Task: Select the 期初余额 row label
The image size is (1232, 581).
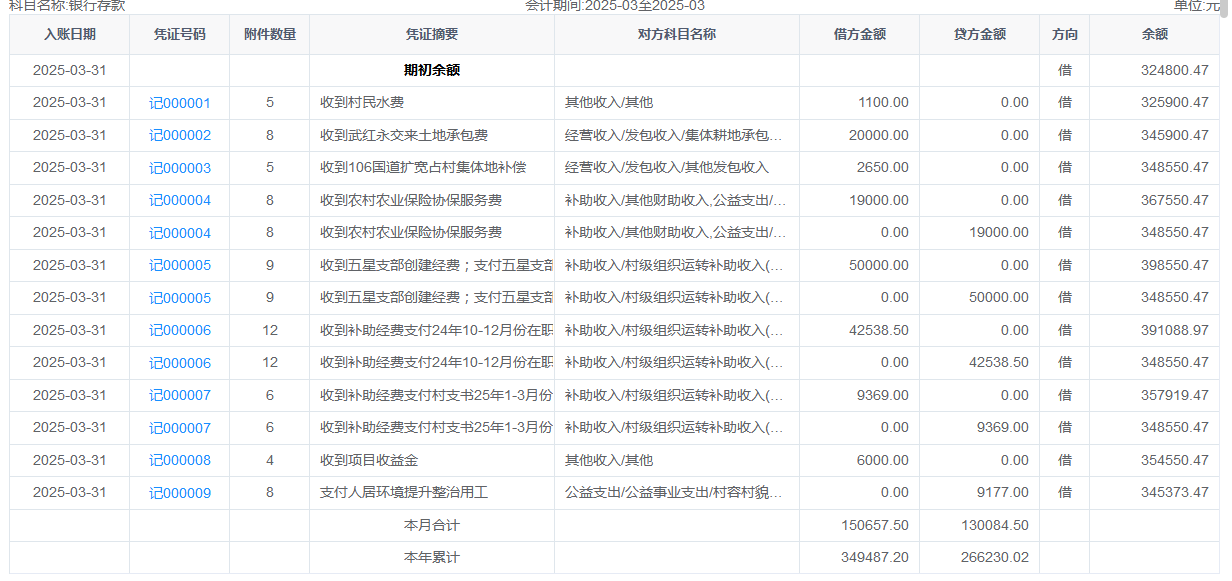Action: click(432, 71)
